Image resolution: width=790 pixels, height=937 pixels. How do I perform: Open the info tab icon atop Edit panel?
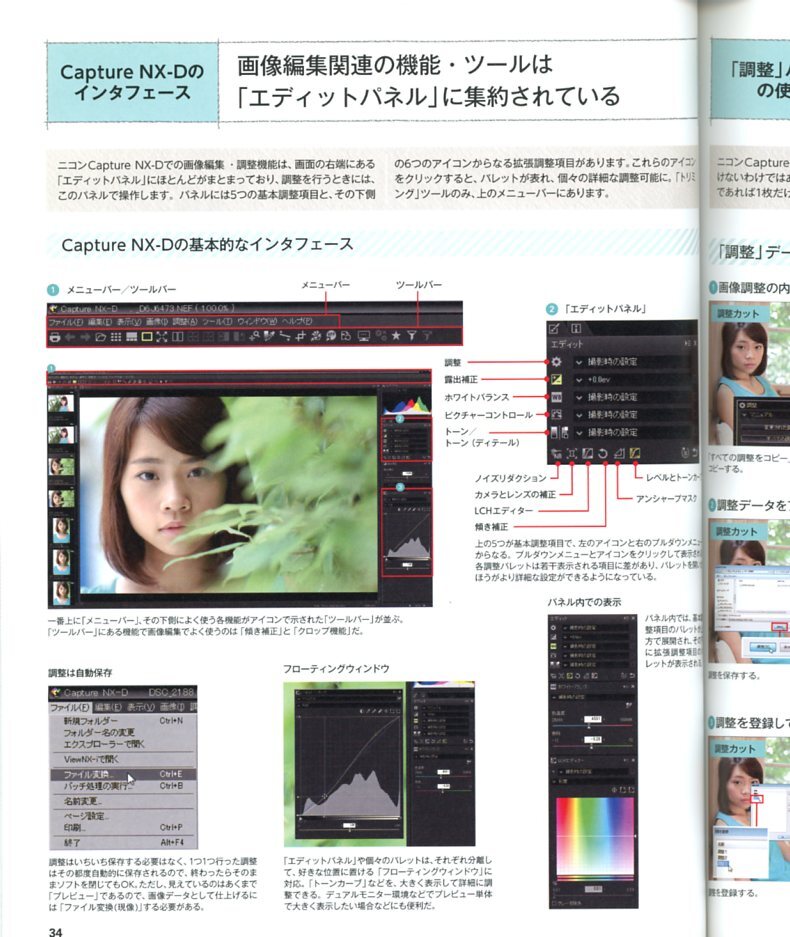[576, 328]
